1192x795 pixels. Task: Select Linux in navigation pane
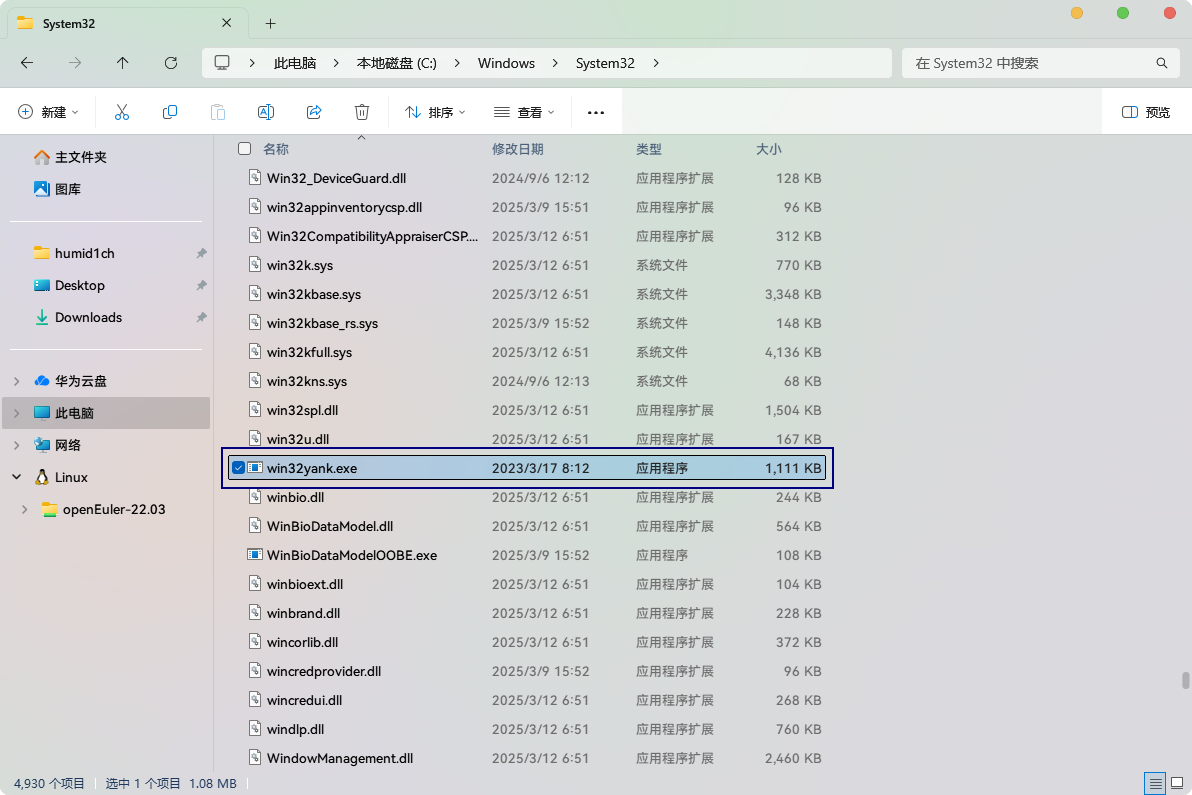[x=71, y=477]
